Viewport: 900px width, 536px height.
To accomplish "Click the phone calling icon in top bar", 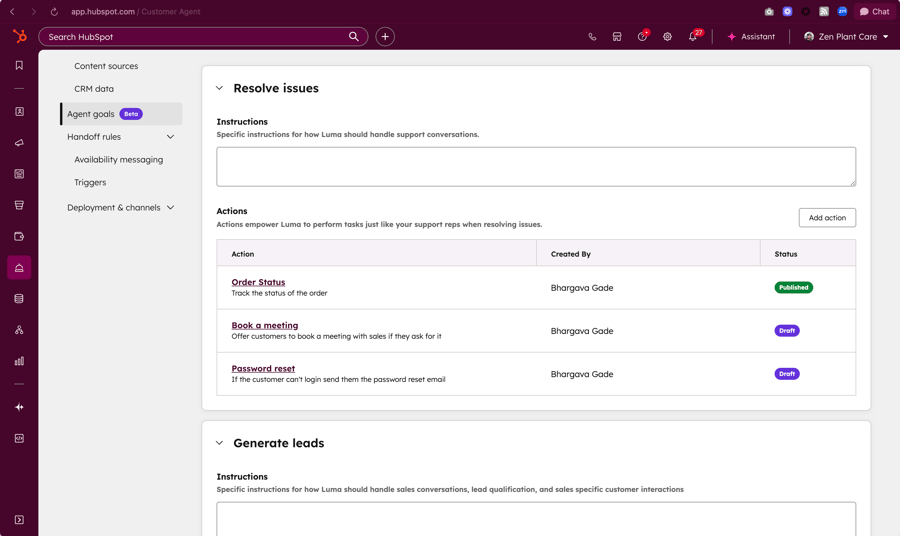I will pos(592,37).
